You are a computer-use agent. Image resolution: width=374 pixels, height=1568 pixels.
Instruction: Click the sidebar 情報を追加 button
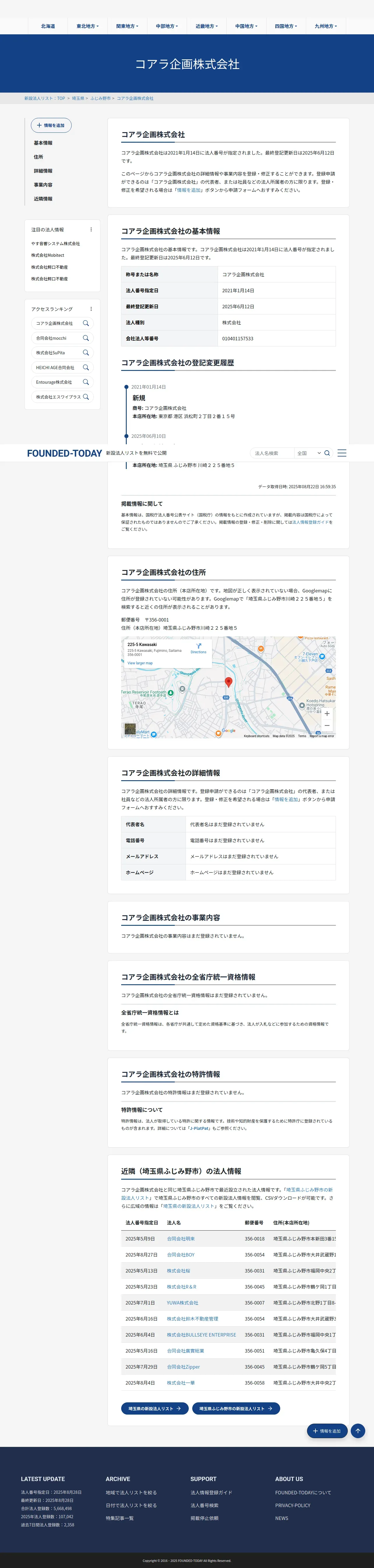[x=51, y=125]
